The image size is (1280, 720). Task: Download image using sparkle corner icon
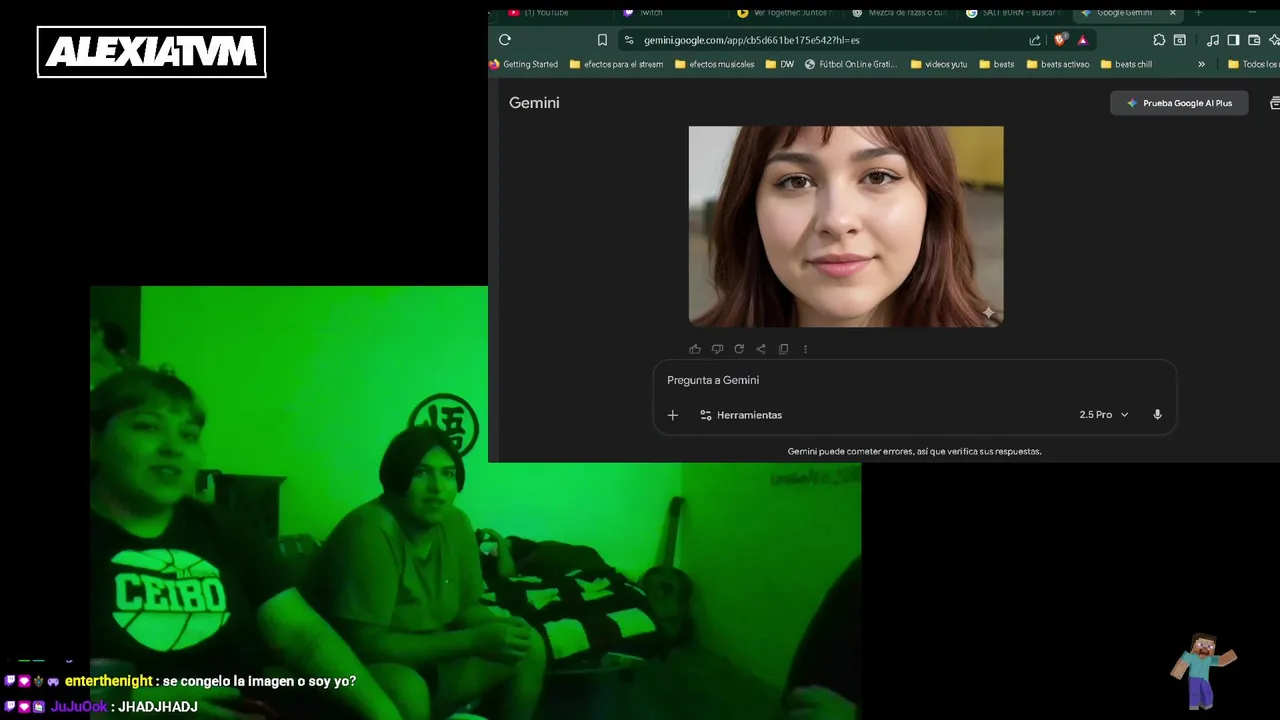[988, 313]
